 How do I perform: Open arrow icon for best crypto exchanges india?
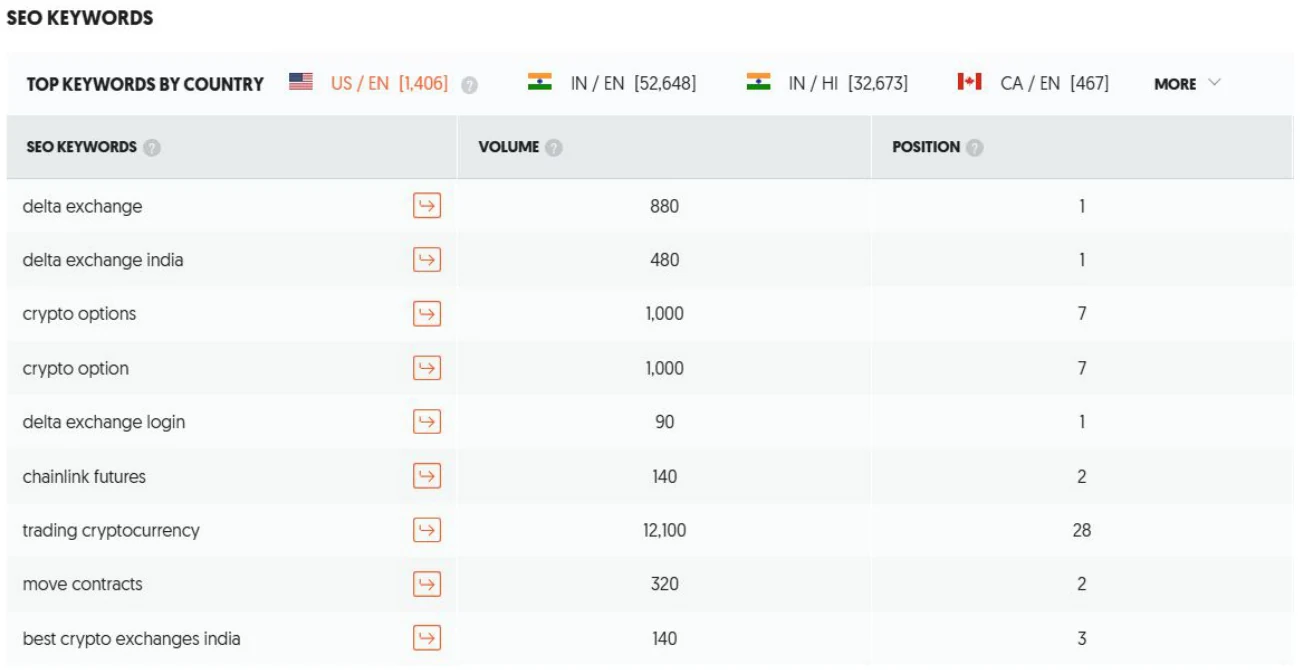click(x=427, y=638)
